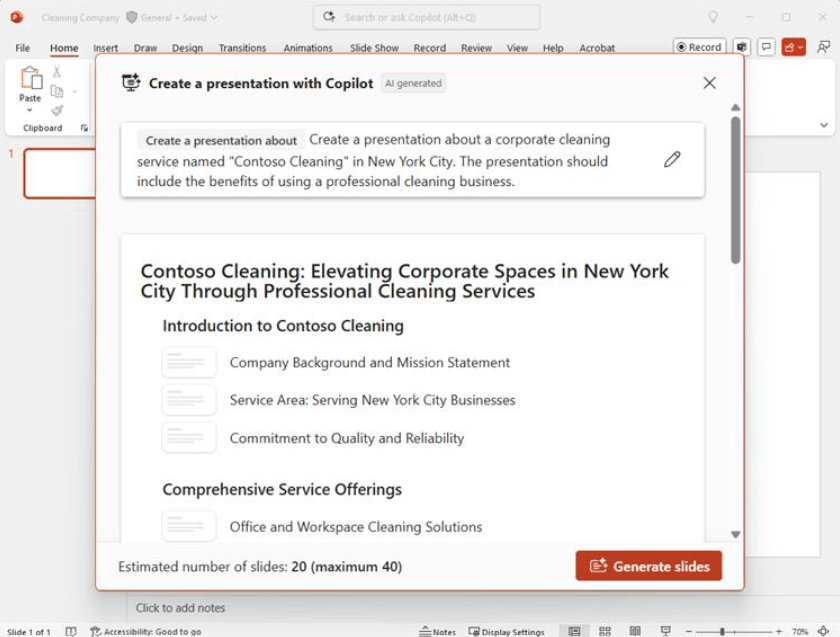Click the zoom slider handle
This screenshot has height=637, width=840.
722,632
